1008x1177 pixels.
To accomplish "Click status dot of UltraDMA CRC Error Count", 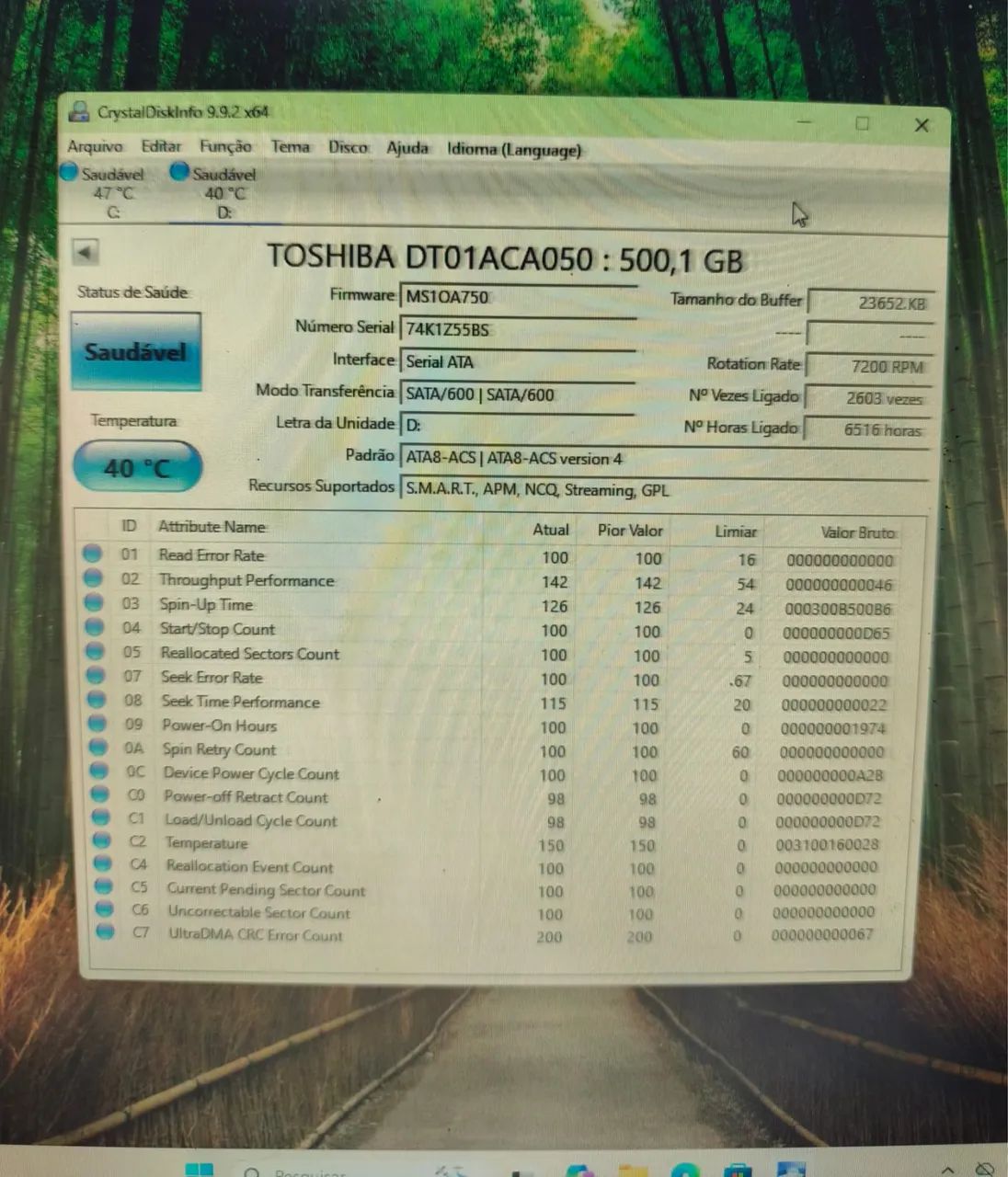I will (x=107, y=931).
